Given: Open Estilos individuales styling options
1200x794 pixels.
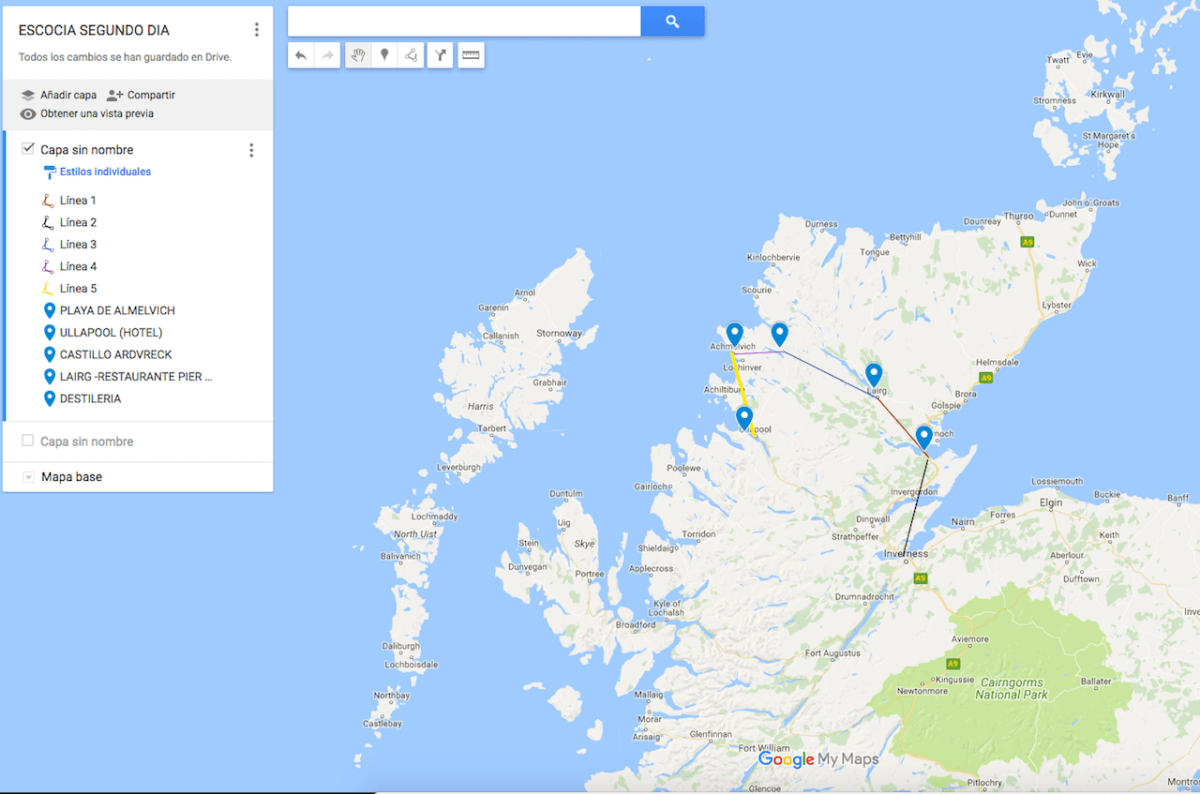Looking at the screenshot, I should (x=104, y=172).
